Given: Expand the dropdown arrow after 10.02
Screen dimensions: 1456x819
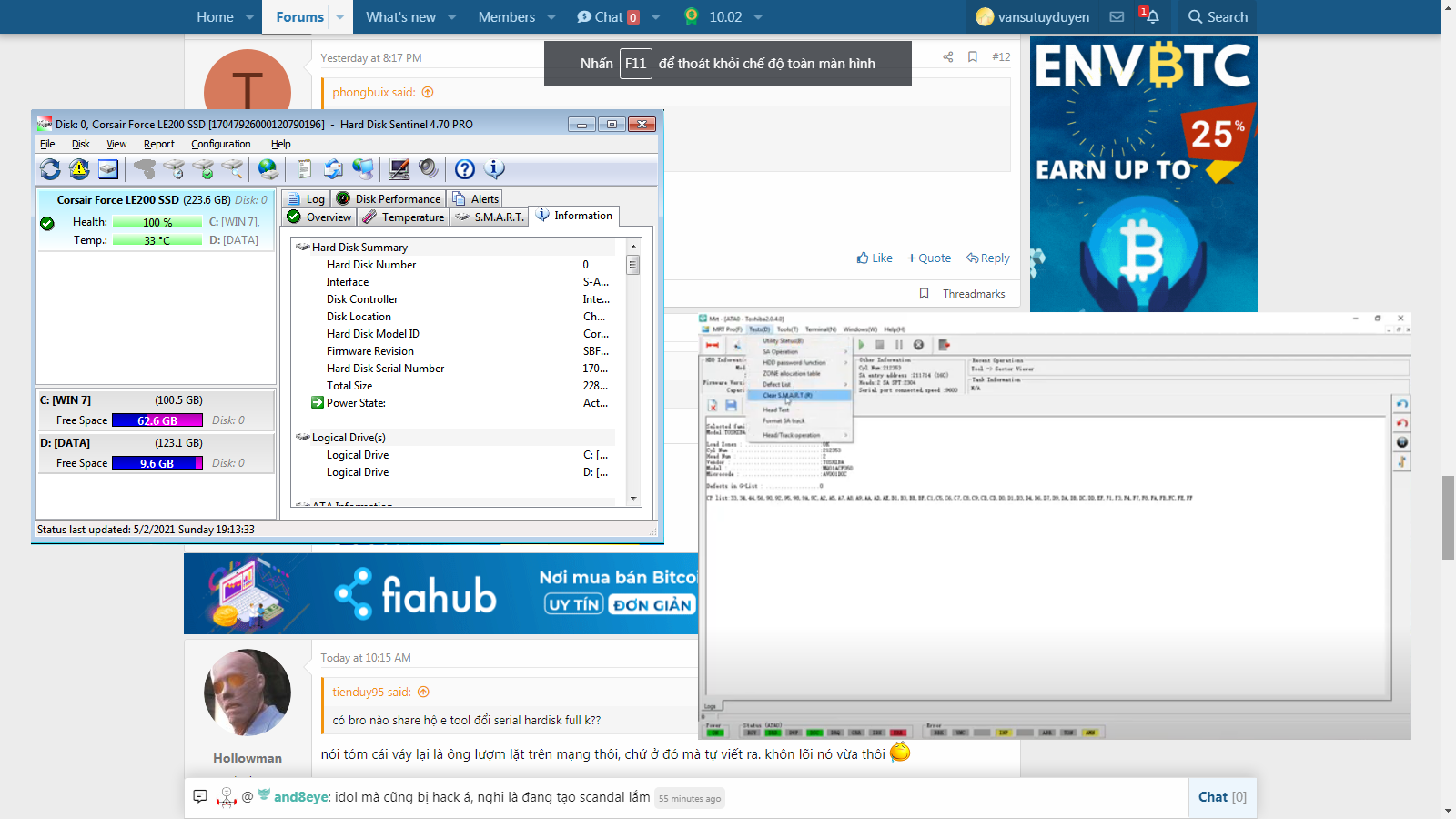Looking at the screenshot, I should (758, 16).
